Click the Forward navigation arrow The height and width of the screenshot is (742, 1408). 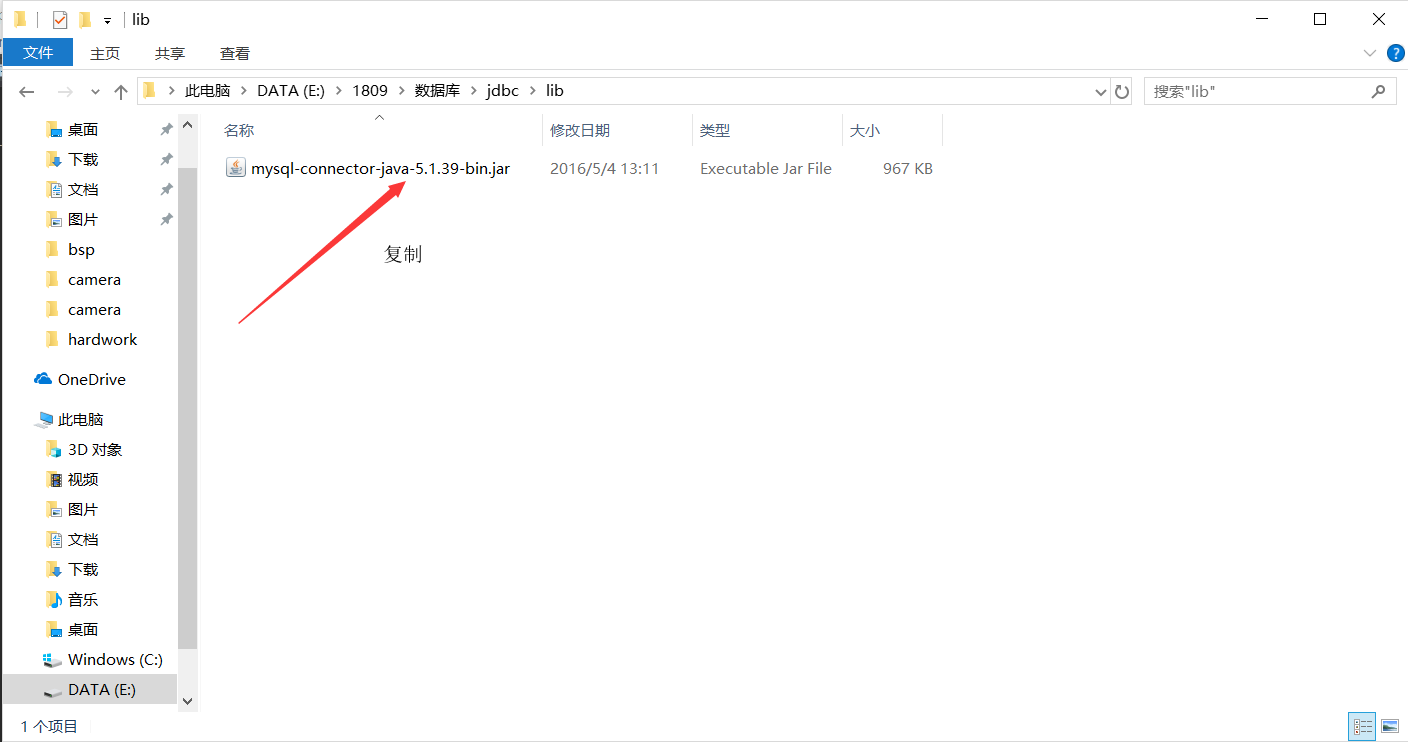click(65, 91)
